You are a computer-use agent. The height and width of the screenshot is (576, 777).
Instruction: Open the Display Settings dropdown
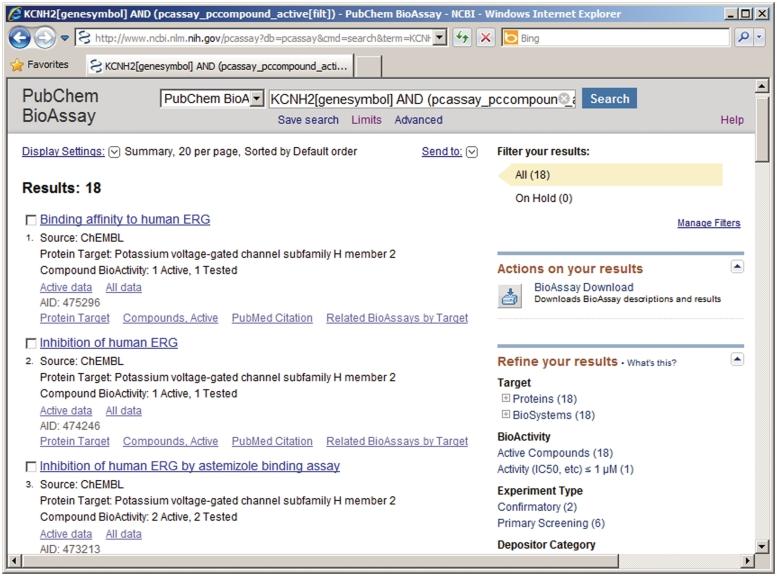[113, 152]
